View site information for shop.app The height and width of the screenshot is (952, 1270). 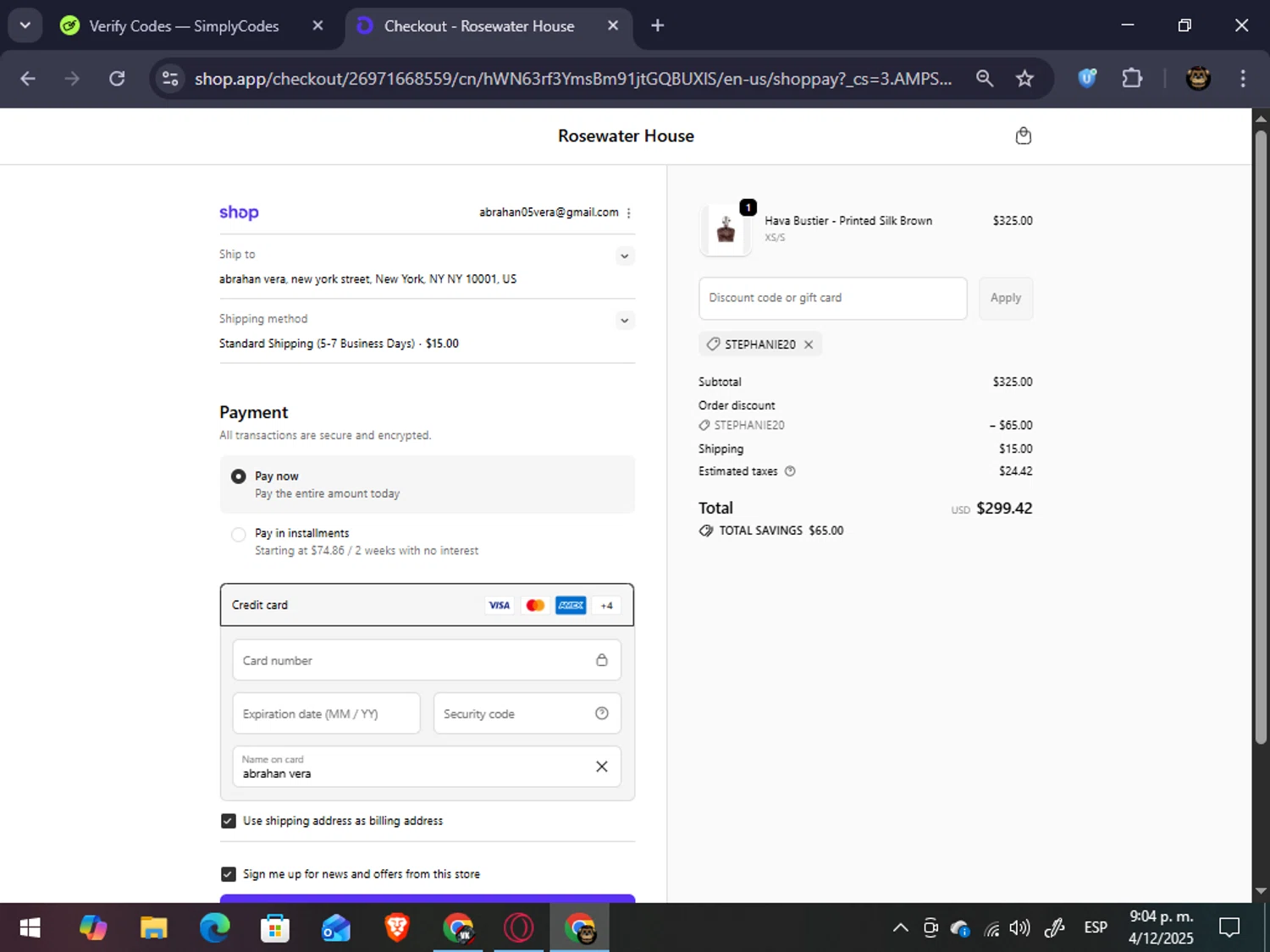click(170, 79)
